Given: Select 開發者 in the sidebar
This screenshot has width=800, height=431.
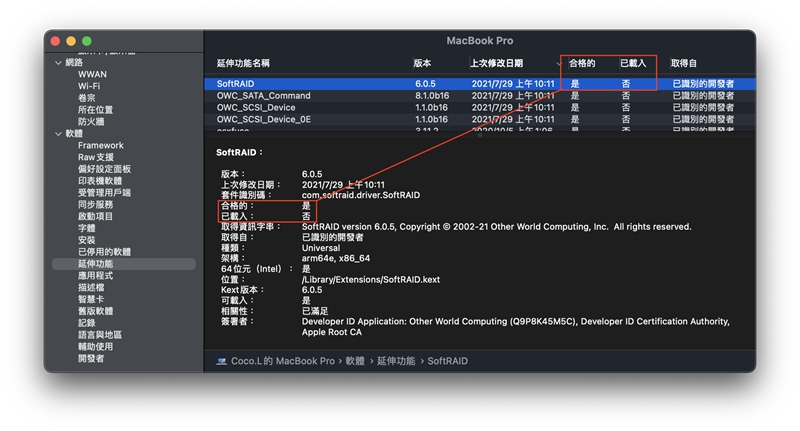Looking at the screenshot, I should (x=91, y=358).
